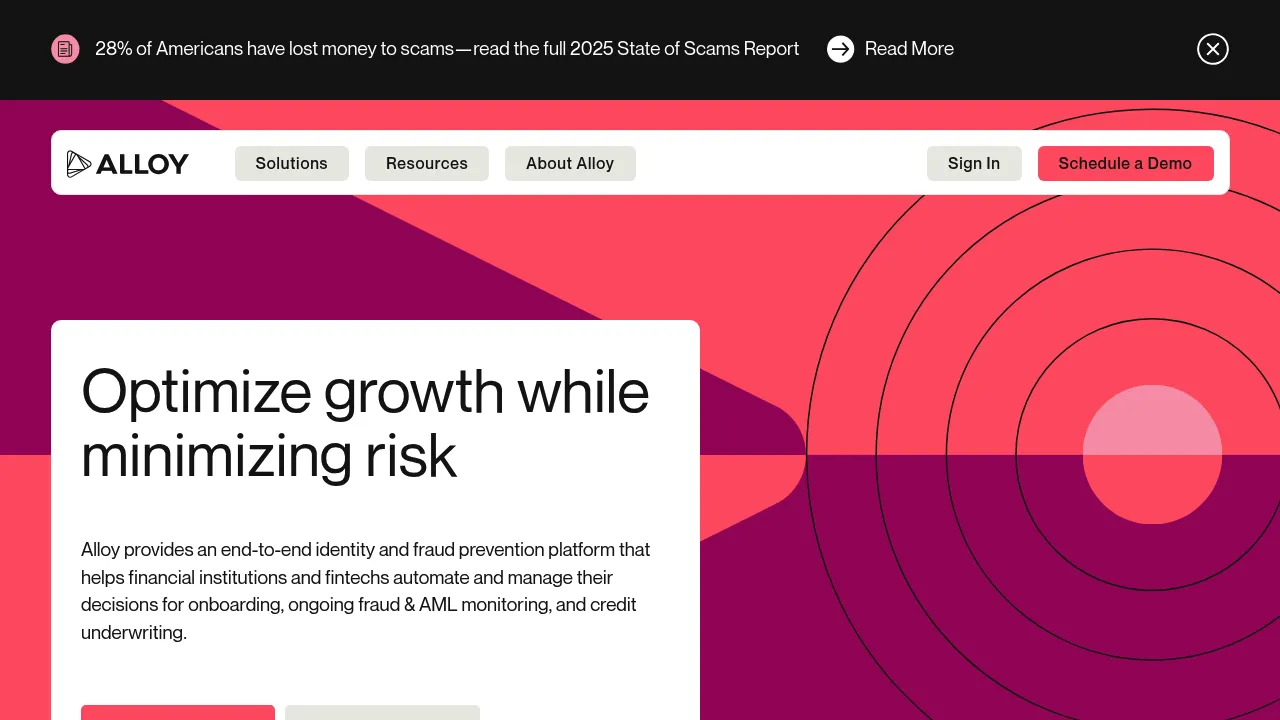Click the pink document icon in banner
Viewport: 1280px width, 720px height.
coord(65,49)
